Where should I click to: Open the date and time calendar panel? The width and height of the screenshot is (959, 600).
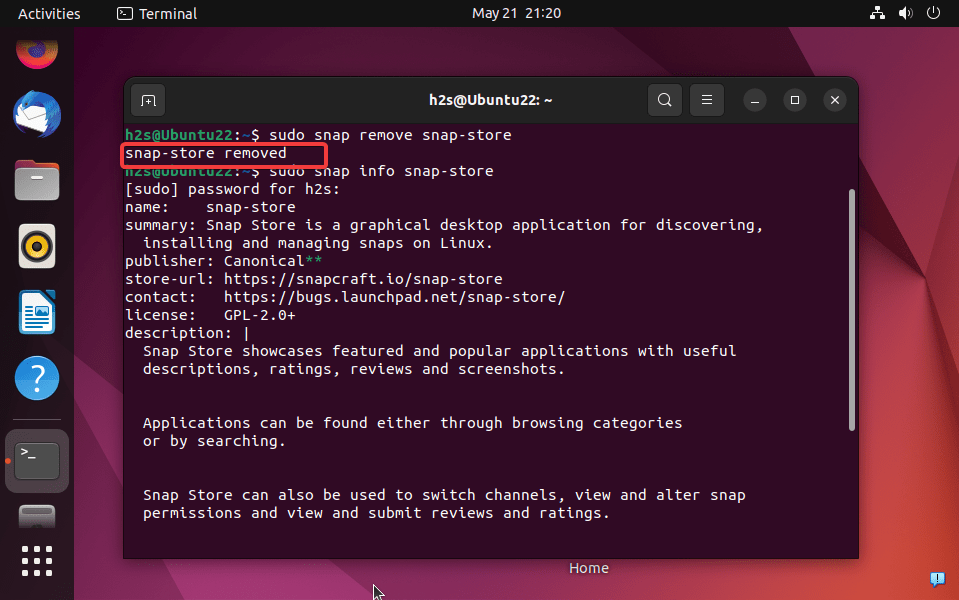(516, 13)
